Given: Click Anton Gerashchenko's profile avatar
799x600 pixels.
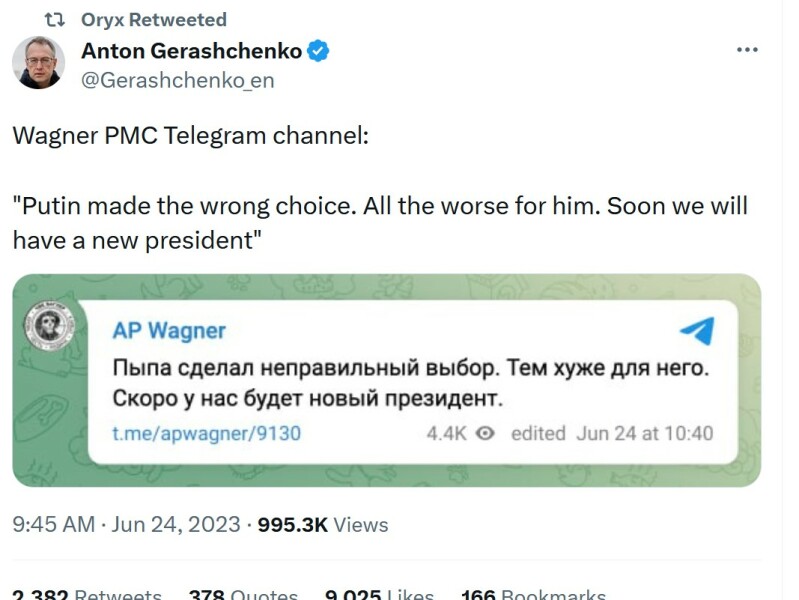Looking at the screenshot, I should tap(39, 63).
